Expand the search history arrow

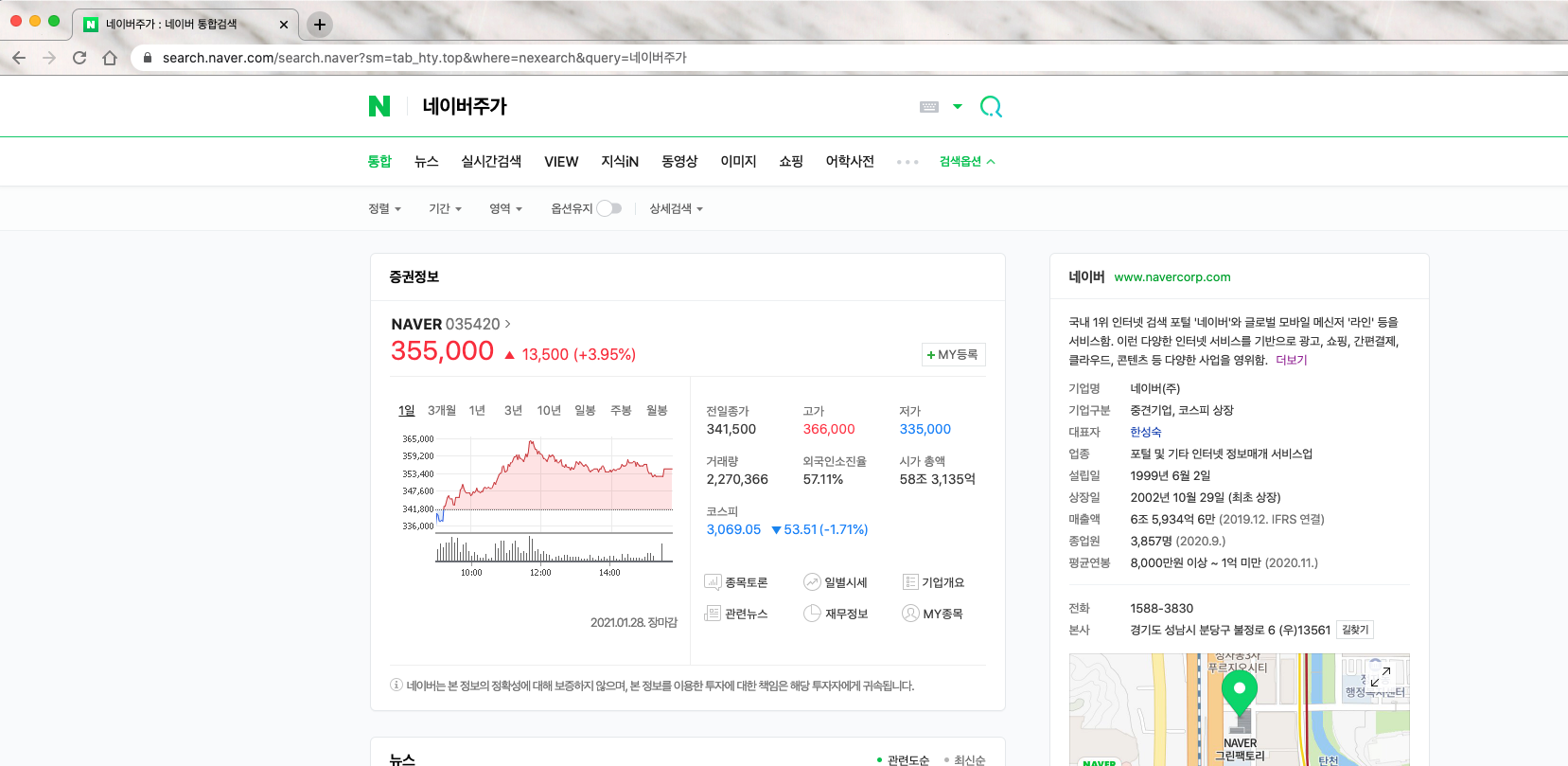click(x=958, y=107)
